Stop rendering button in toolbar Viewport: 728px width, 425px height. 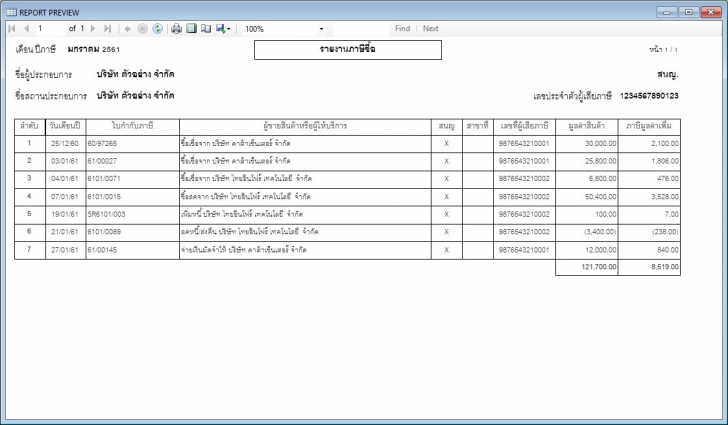[143, 29]
